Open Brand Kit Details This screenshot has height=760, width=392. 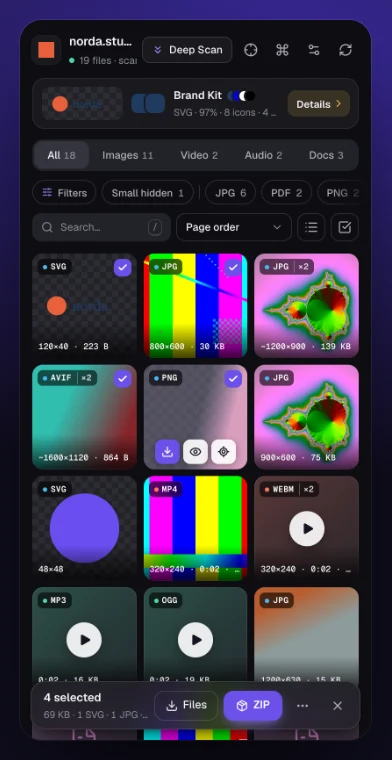click(x=319, y=104)
